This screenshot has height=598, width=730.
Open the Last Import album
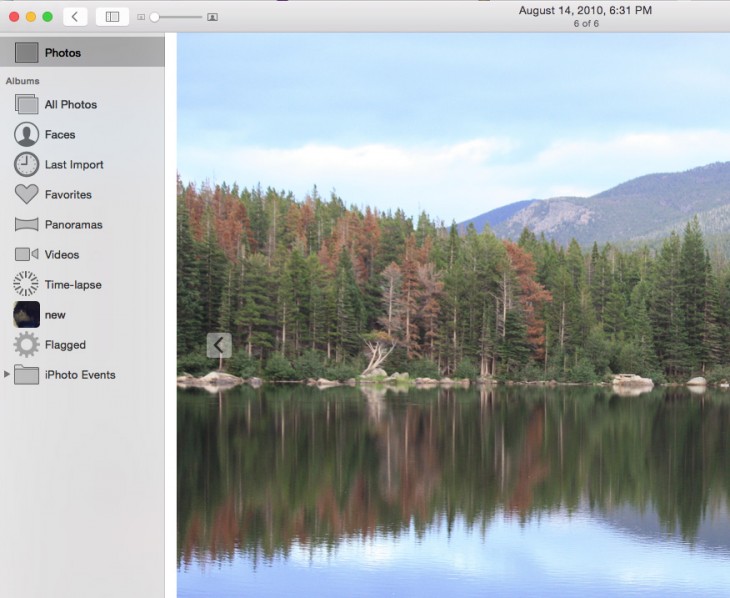[82, 164]
